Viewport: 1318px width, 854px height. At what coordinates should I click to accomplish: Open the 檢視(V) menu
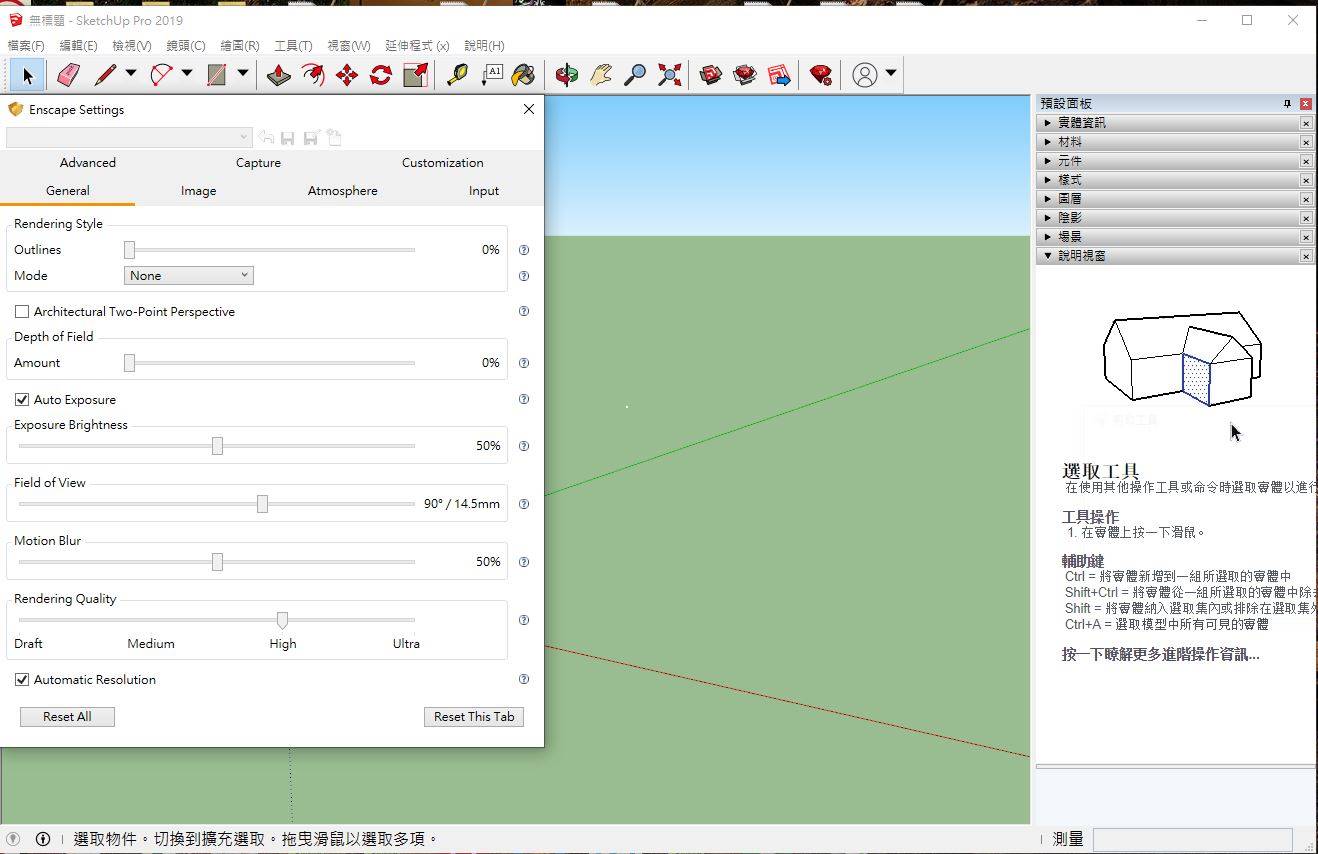point(132,46)
